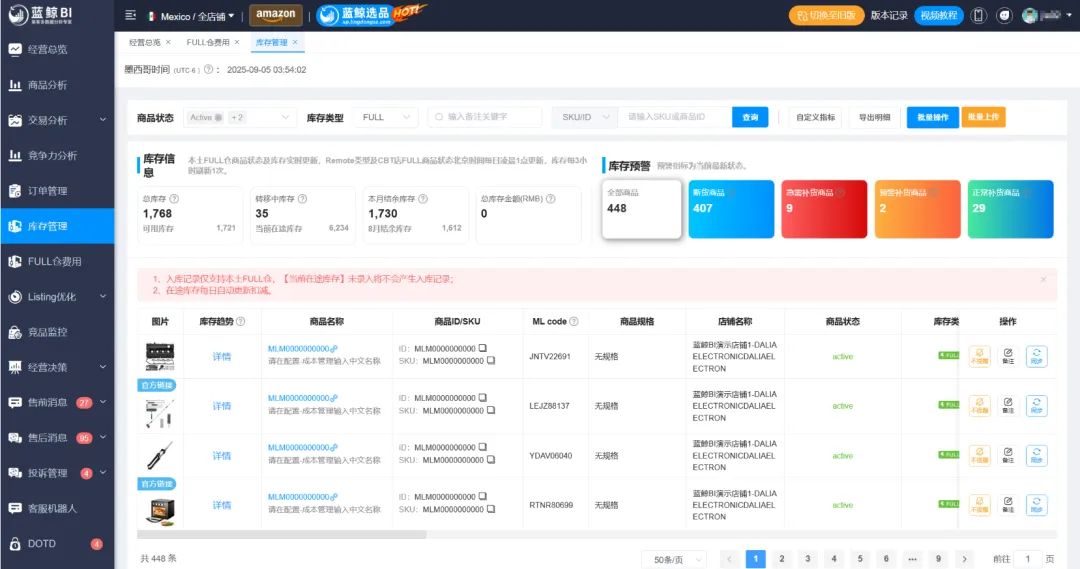The height and width of the screenshot is (569, 1080).
Task: Copy the product ID in JNTV22691 row
Action: pos(483,349)
